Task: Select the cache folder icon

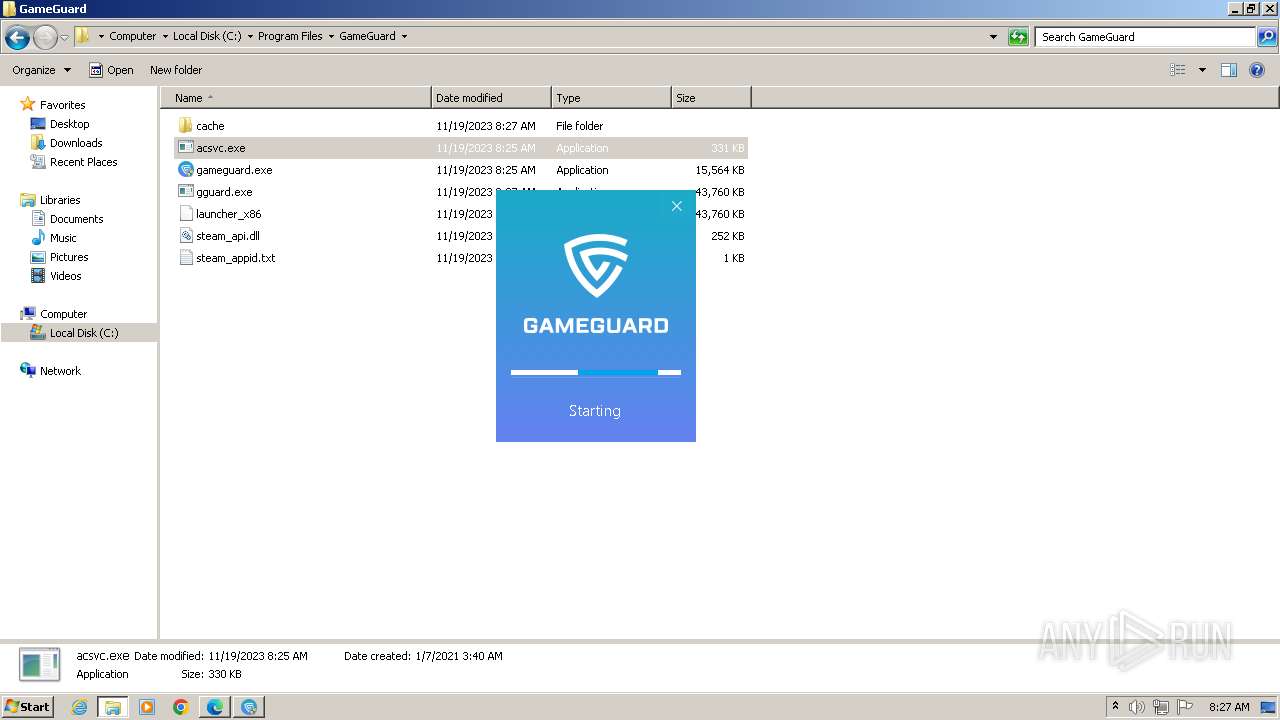Action: (x=185, y=126)
